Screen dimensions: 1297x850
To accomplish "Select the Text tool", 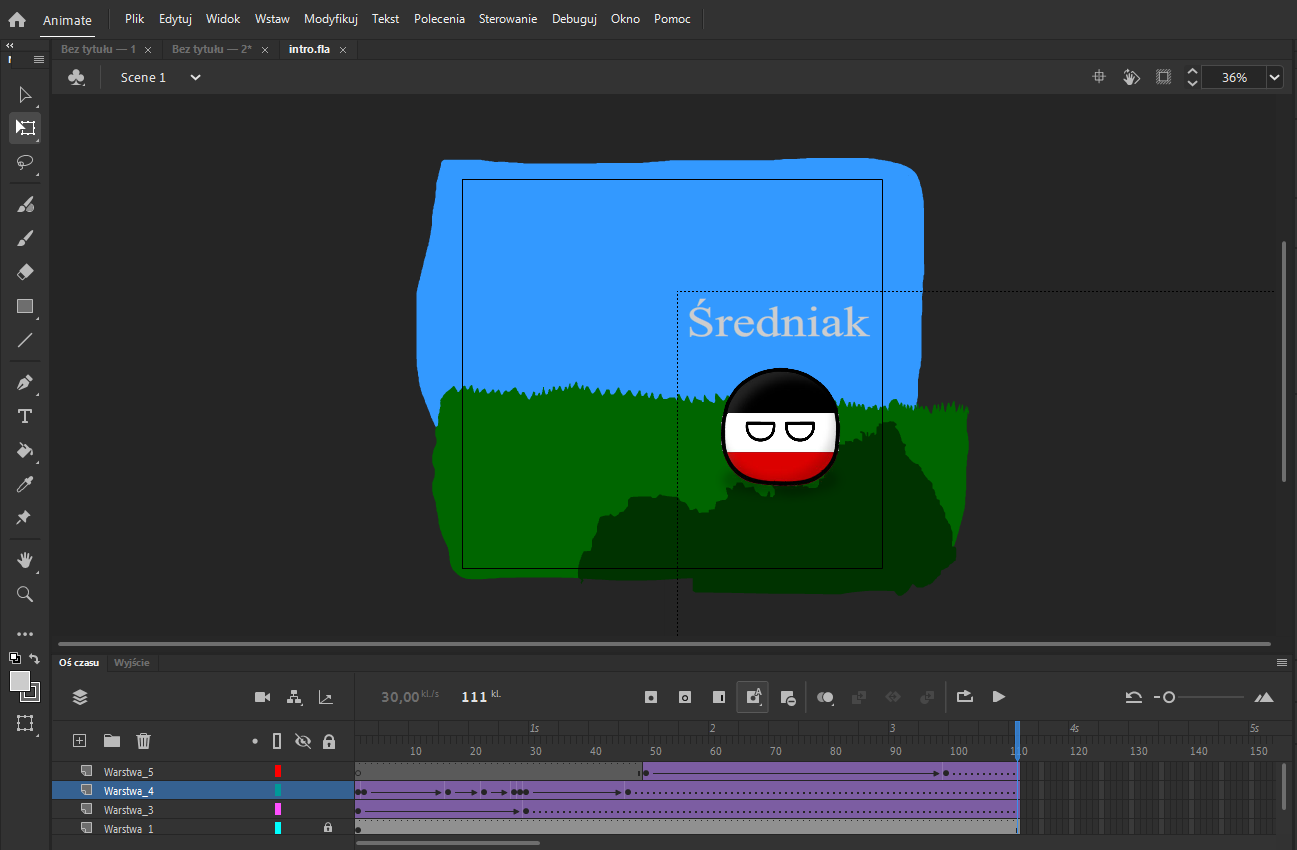I will tap(24, 416).
